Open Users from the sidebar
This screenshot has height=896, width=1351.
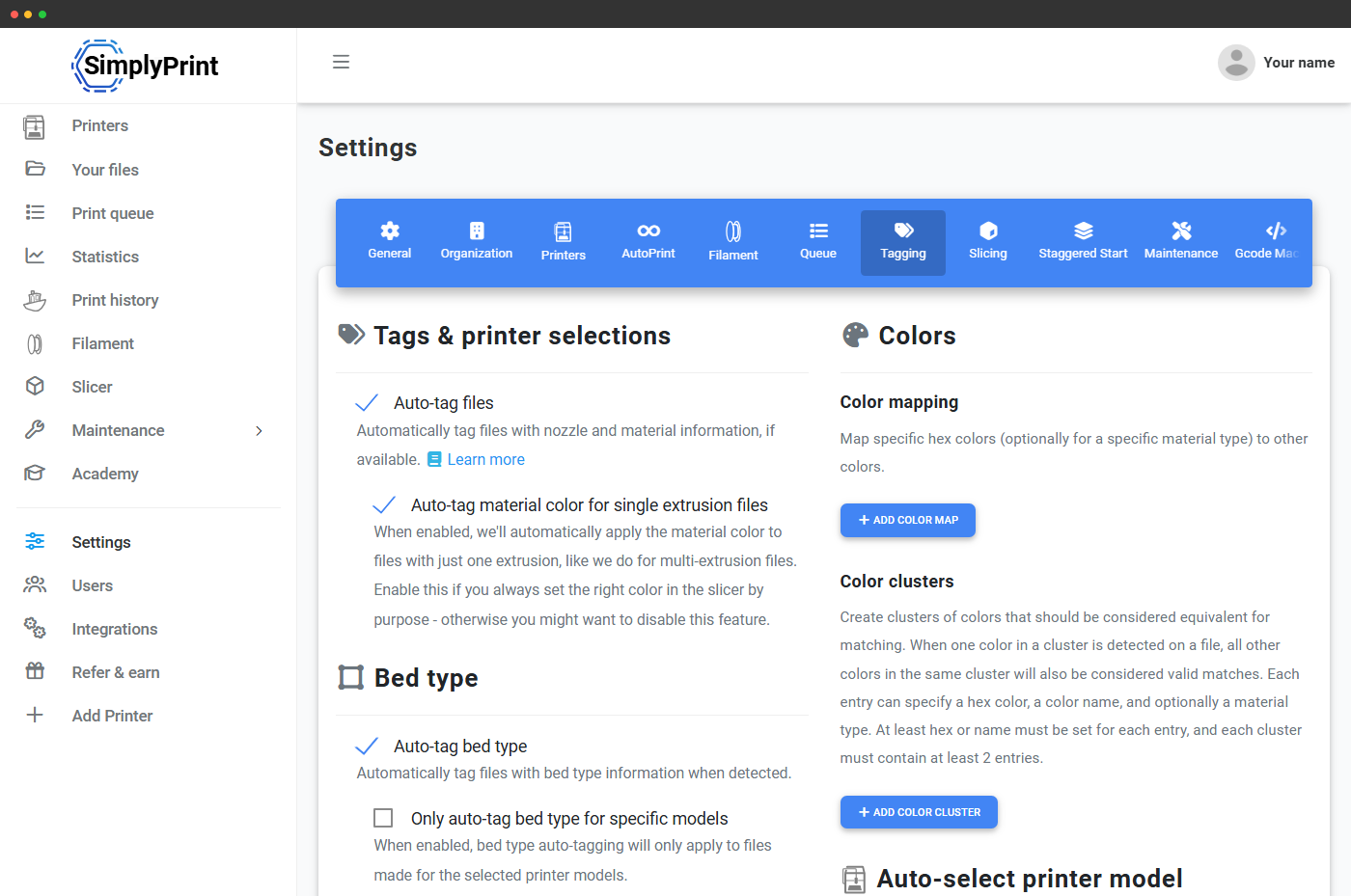[x=92, y=585]
